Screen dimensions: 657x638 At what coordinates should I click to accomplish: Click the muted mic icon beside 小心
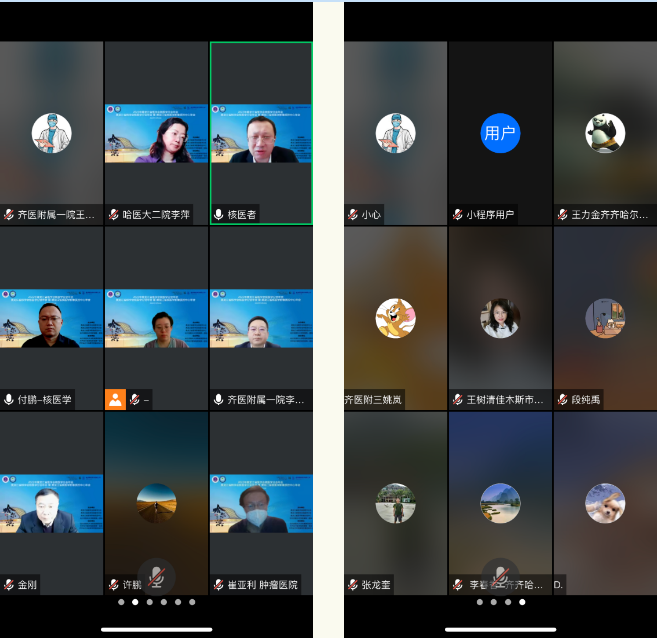click(x=353, y=215)
